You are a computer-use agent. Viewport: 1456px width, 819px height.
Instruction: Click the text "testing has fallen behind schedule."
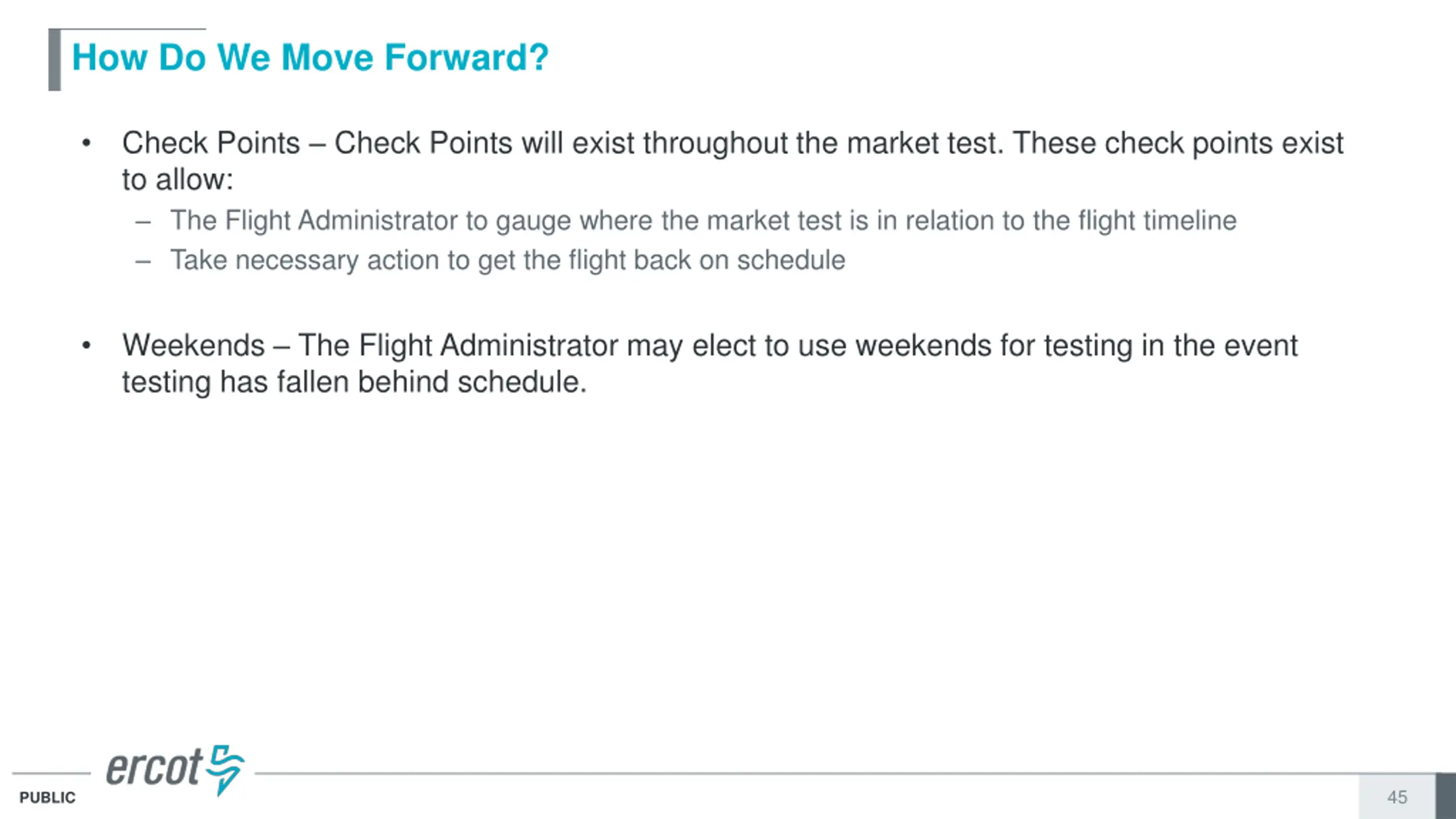354,382
